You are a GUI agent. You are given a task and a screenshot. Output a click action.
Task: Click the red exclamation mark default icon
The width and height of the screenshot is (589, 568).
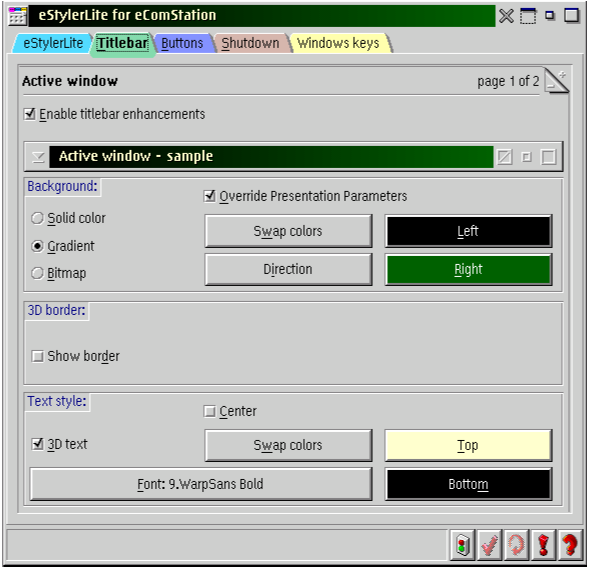544,544
